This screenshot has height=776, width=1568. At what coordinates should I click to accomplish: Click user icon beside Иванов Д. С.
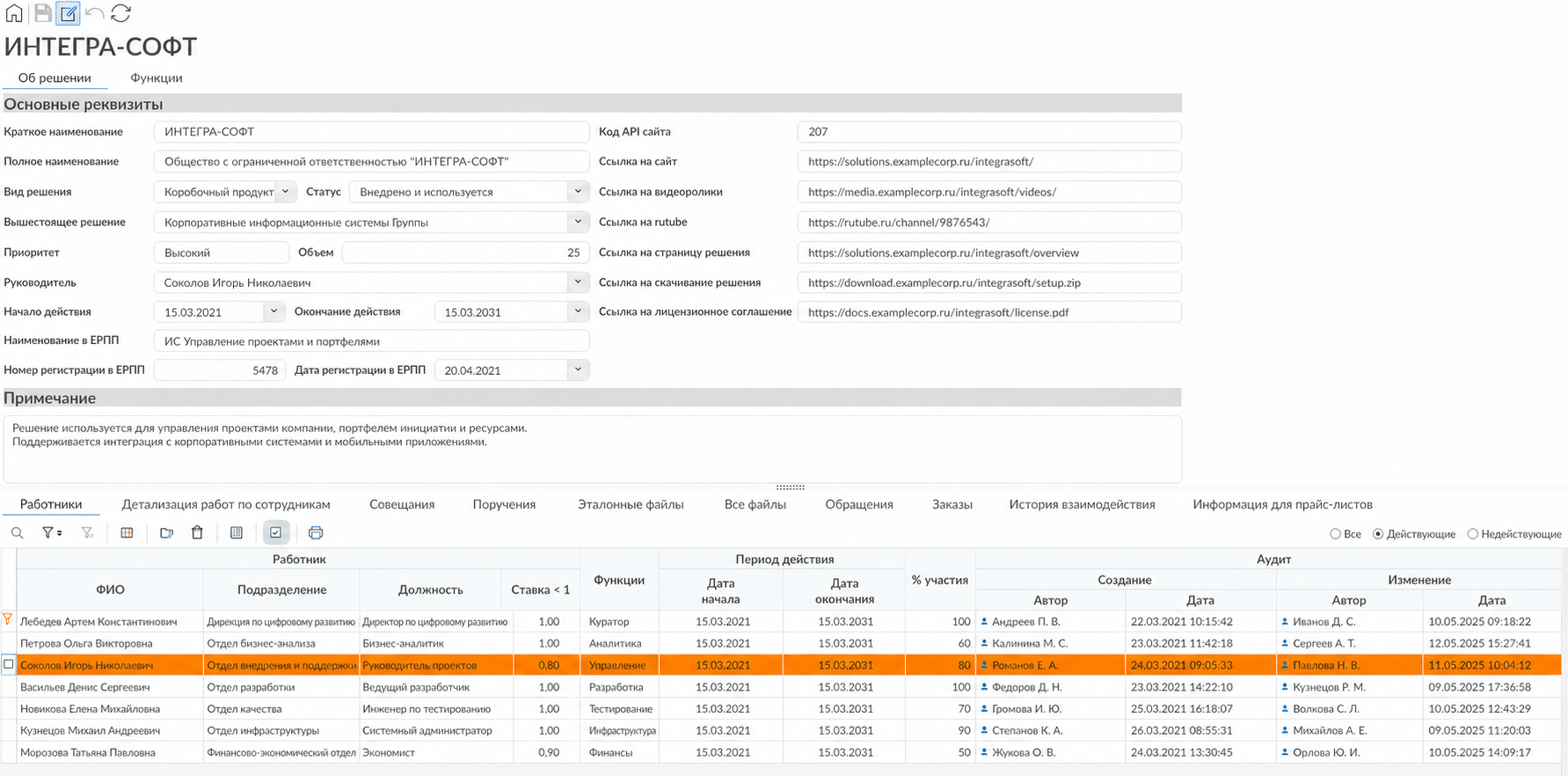1285,621
